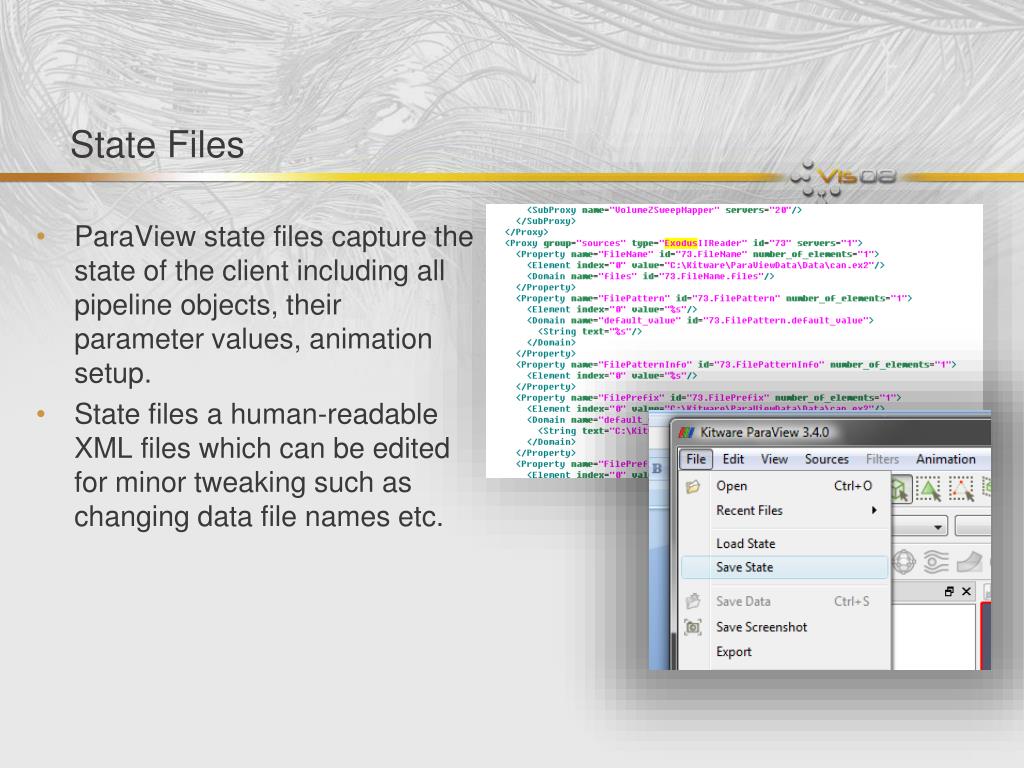This screenshot has height=768, width=1024.
Task: Choose Export from the File menu
Action: (x=786, y=652)
